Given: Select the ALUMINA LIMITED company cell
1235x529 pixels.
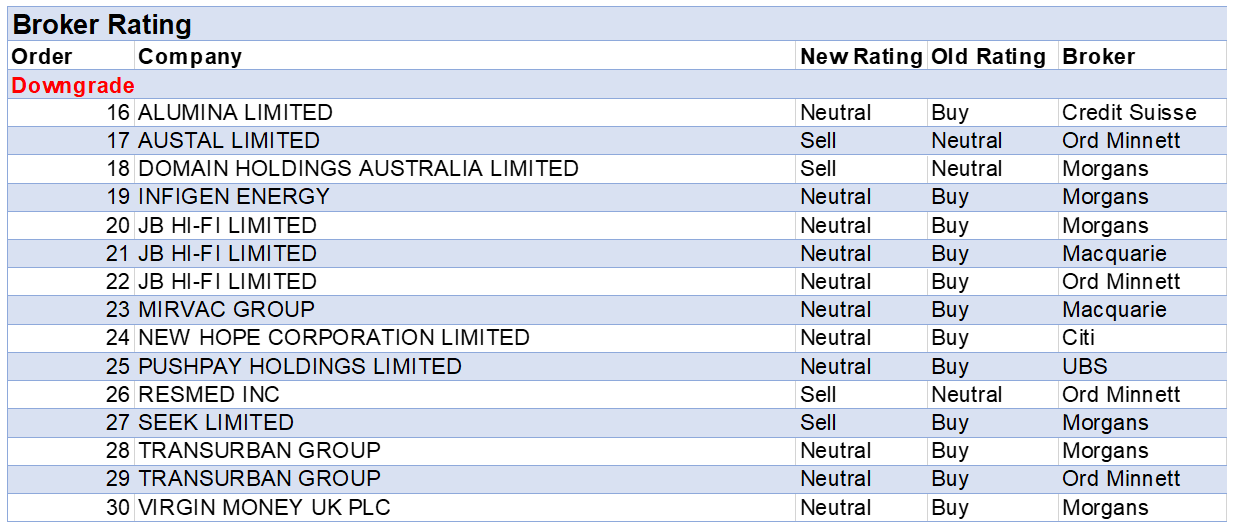Looking at the screenshot, I should (235, 113).
